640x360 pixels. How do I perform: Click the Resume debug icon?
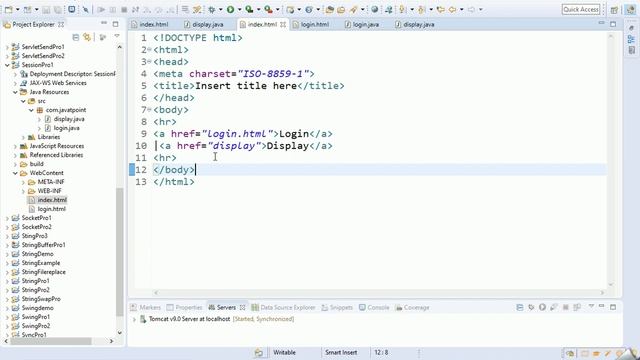(101, 9)
